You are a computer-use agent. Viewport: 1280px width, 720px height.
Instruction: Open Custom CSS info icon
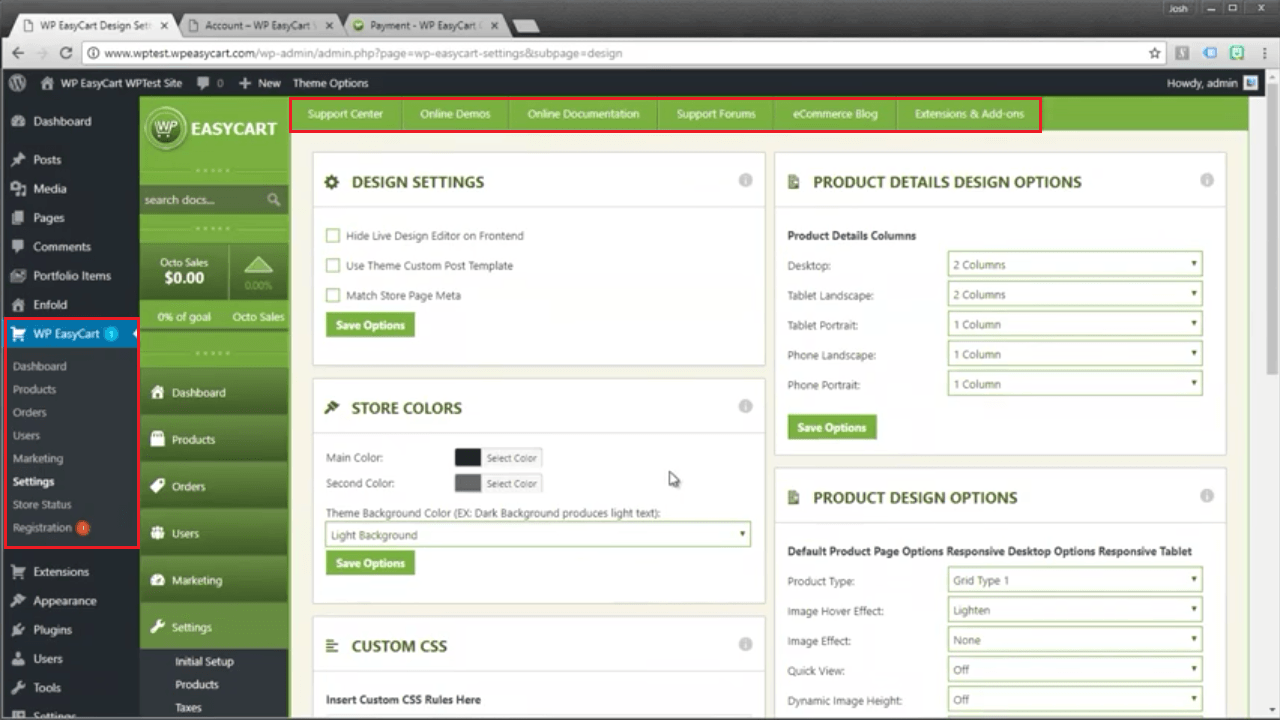click(x=745, y=644)
